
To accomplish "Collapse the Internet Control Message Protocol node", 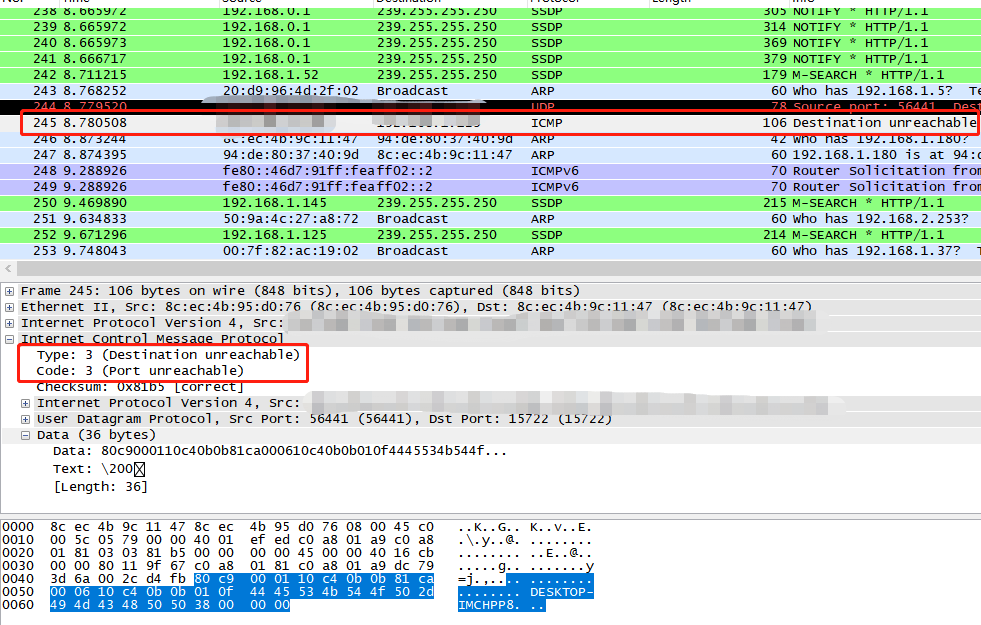I will click(9, 339).
